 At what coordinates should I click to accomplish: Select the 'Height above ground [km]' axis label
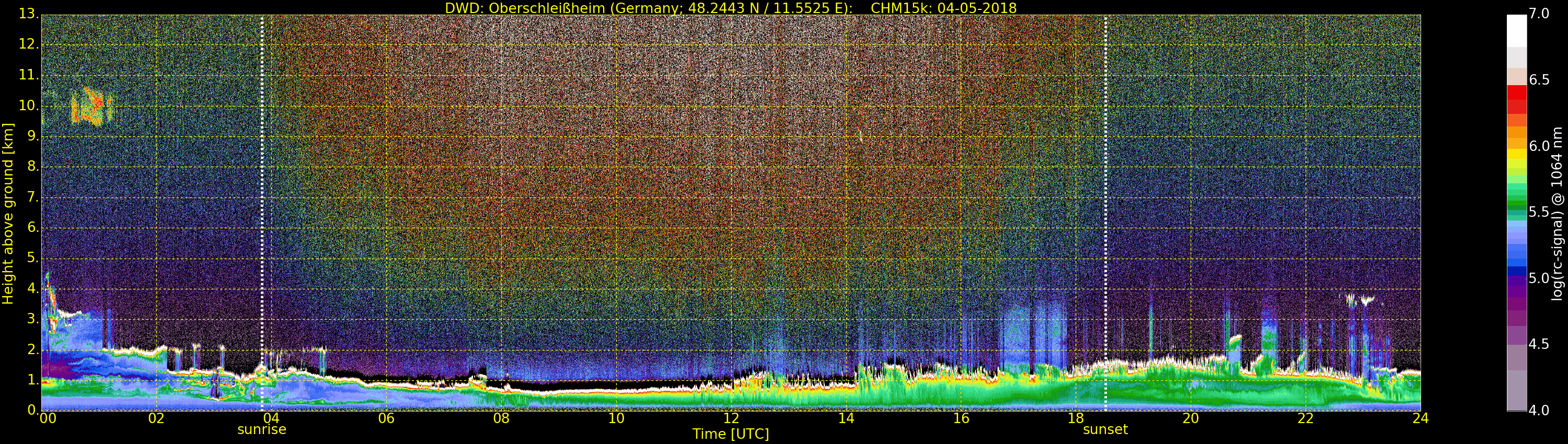click(8, 213)
